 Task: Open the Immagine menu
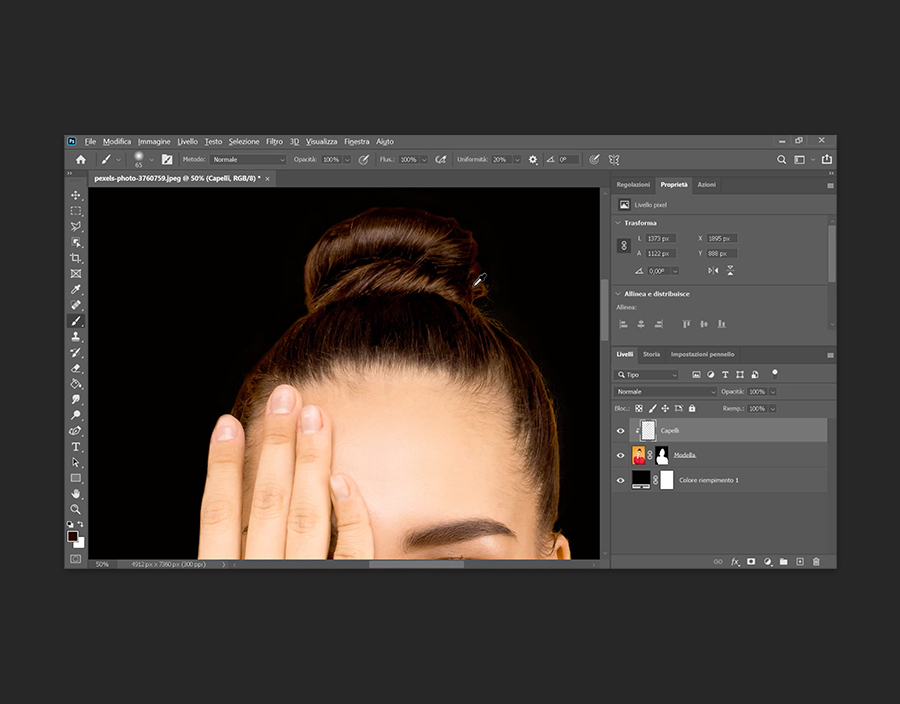pos(154,142)
